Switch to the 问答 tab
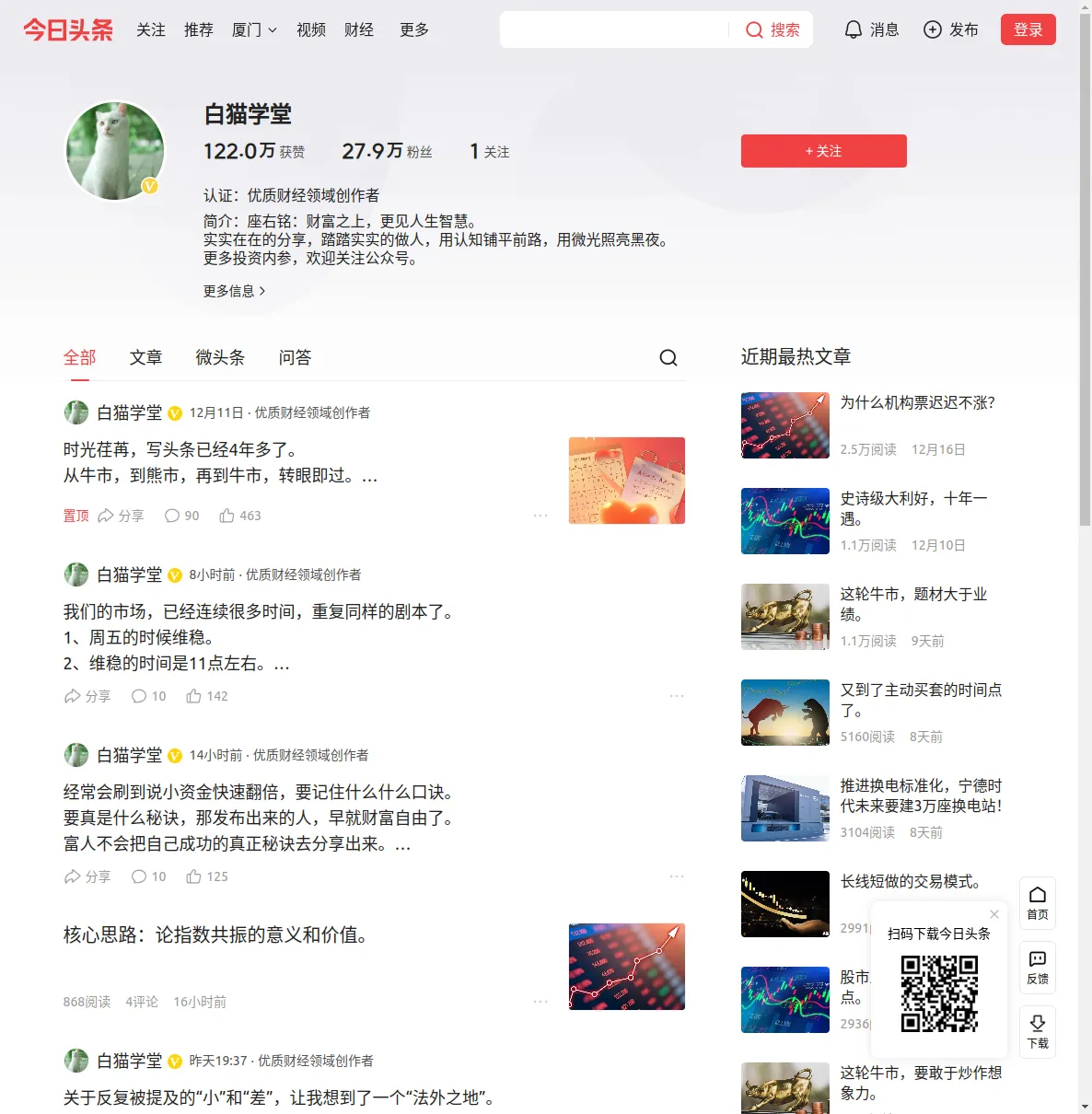 pyautogui.click(x=296, y=357)
